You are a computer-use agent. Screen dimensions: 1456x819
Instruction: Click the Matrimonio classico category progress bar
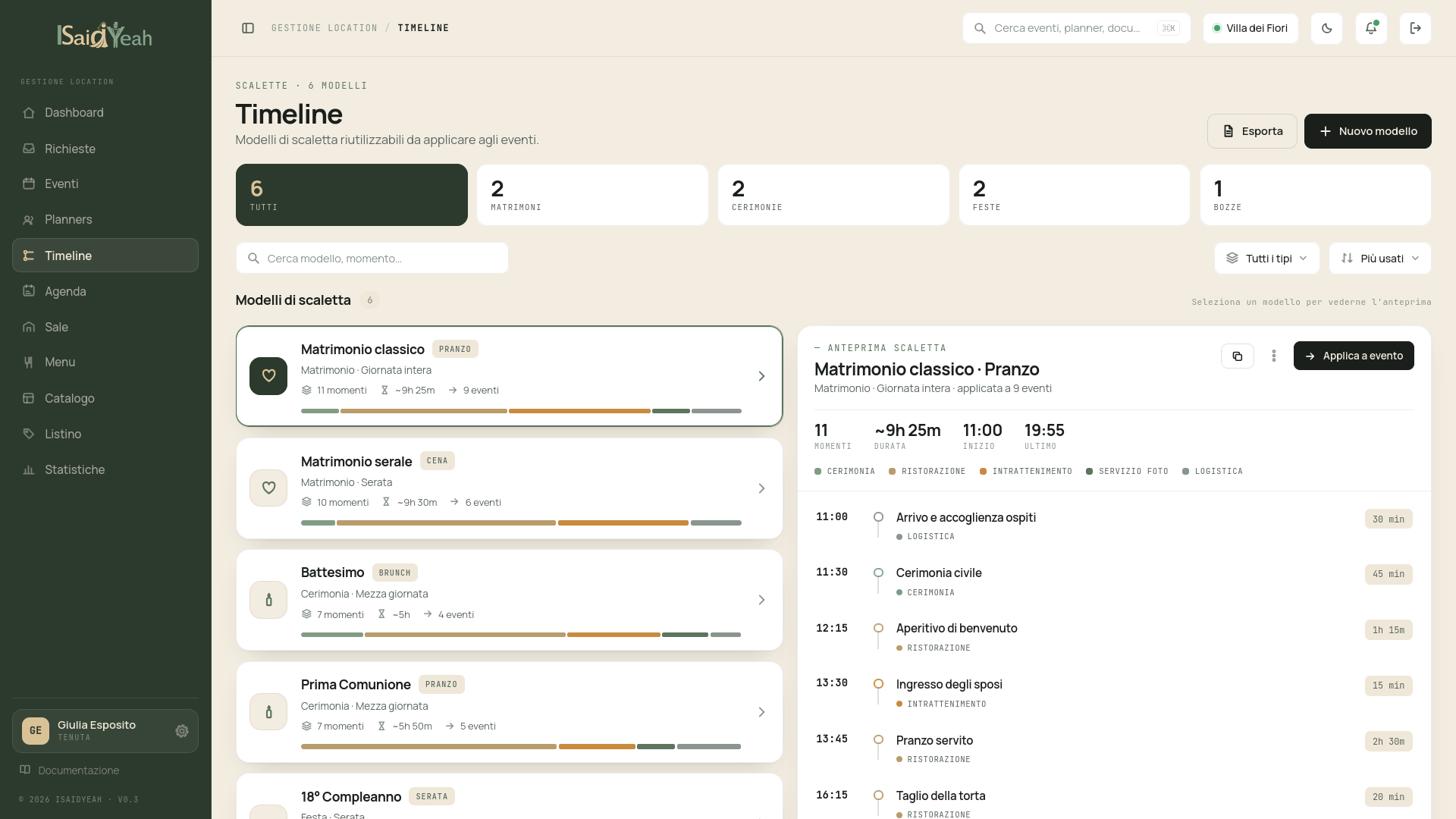click(x=521, y=411)
